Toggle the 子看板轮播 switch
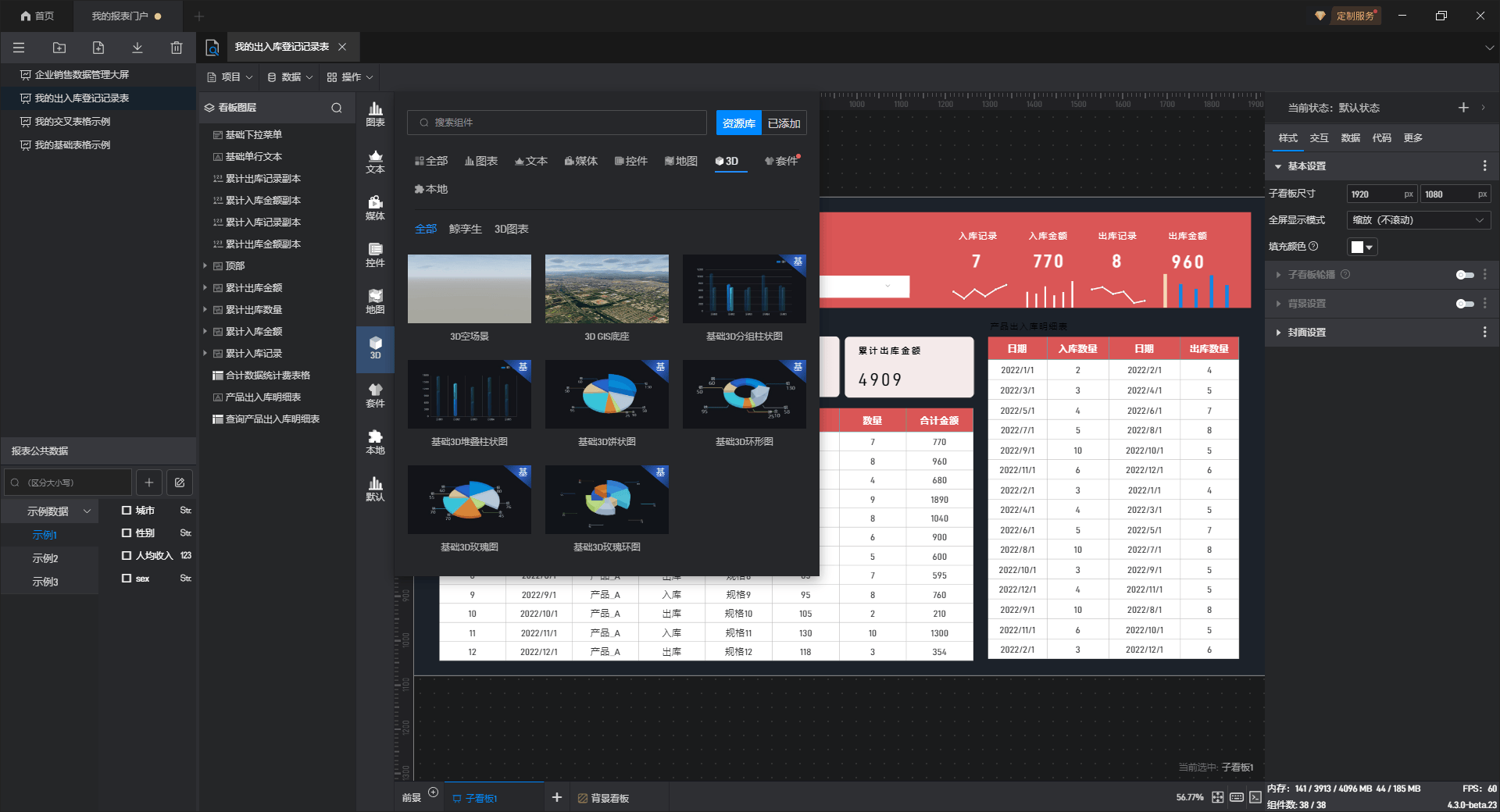Image resolution: width=1500 pixels, height=812 pixels. pos(1465,275)
